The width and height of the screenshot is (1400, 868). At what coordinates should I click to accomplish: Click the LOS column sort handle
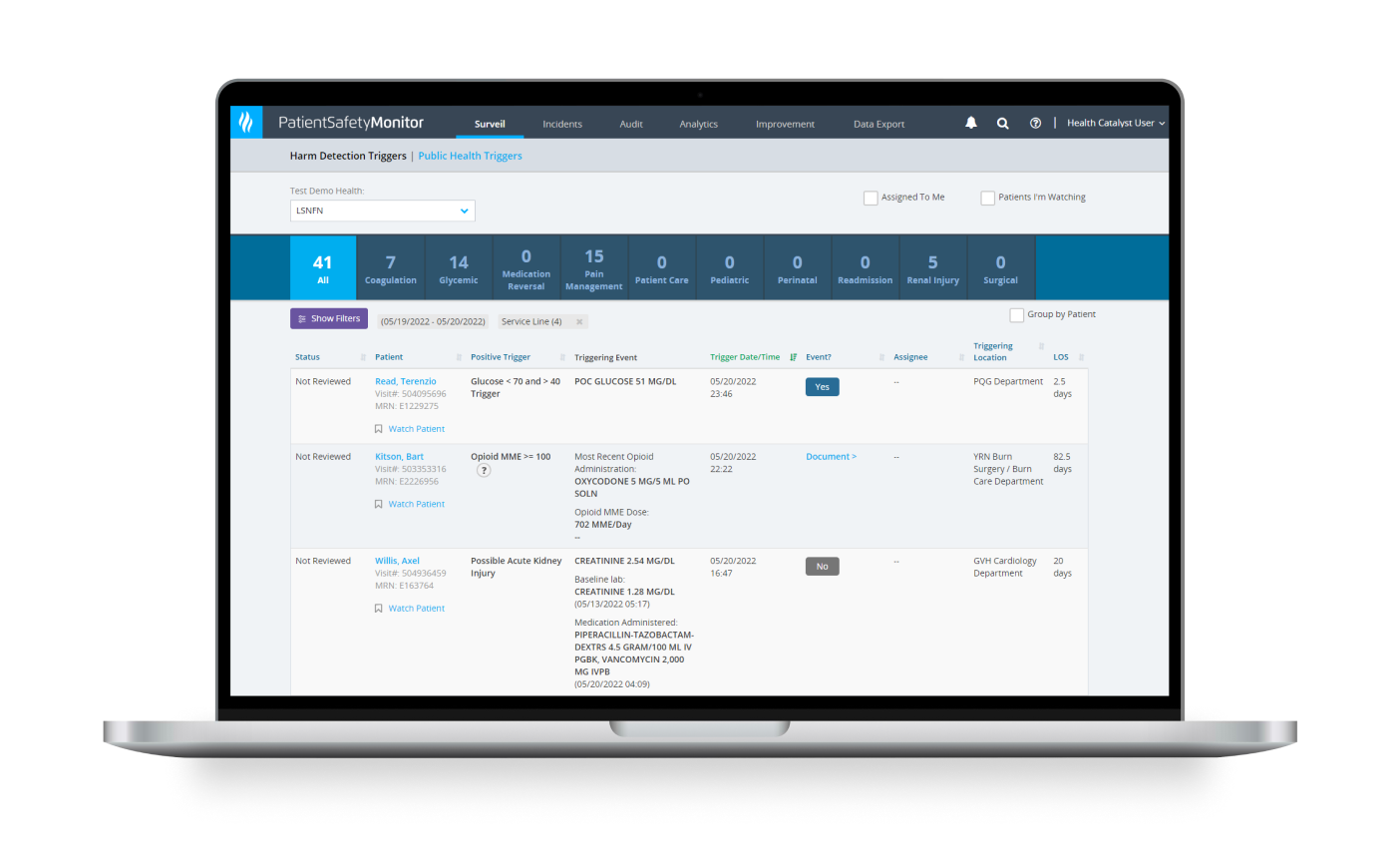(1081, 357)
